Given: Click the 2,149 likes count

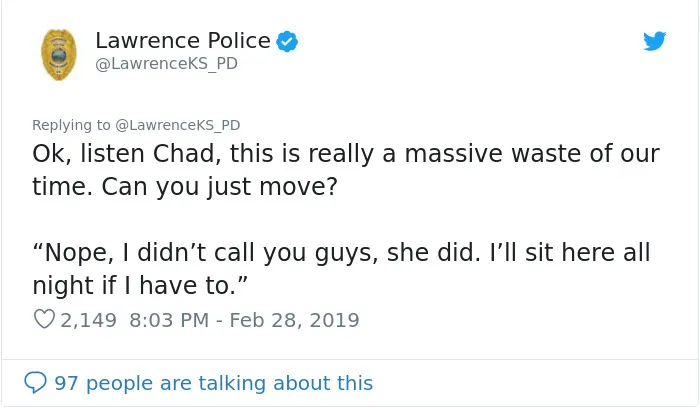Looking at the screenshot, I should point(88,320).
